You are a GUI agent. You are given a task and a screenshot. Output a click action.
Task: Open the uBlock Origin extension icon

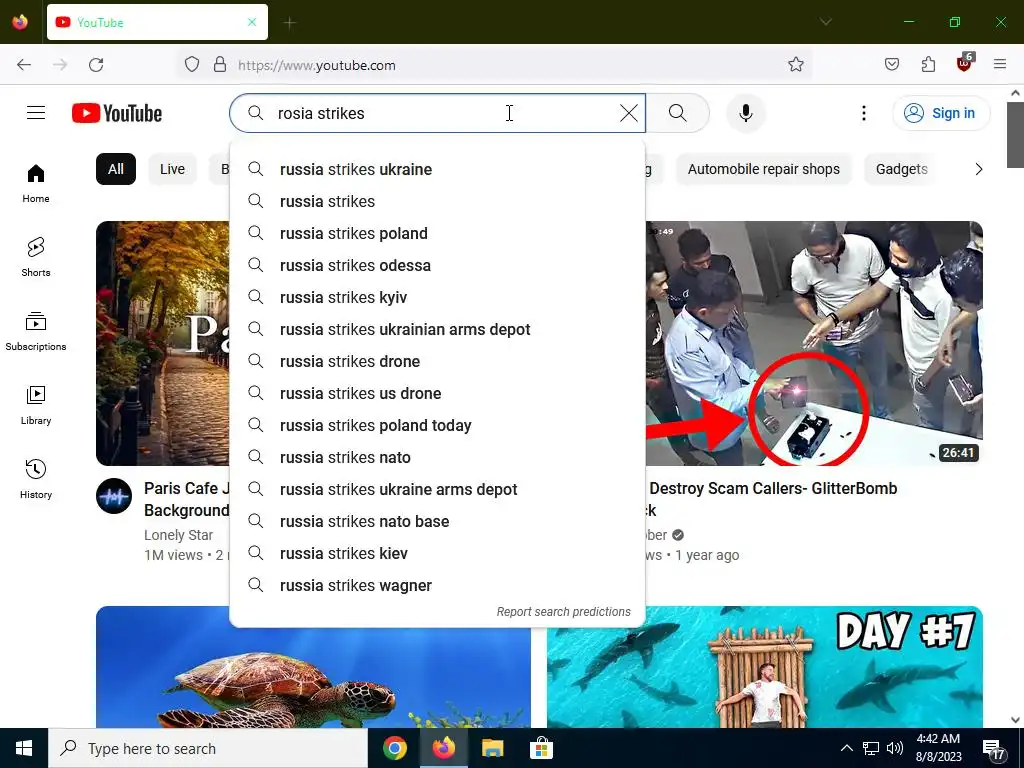coord(965,63)
